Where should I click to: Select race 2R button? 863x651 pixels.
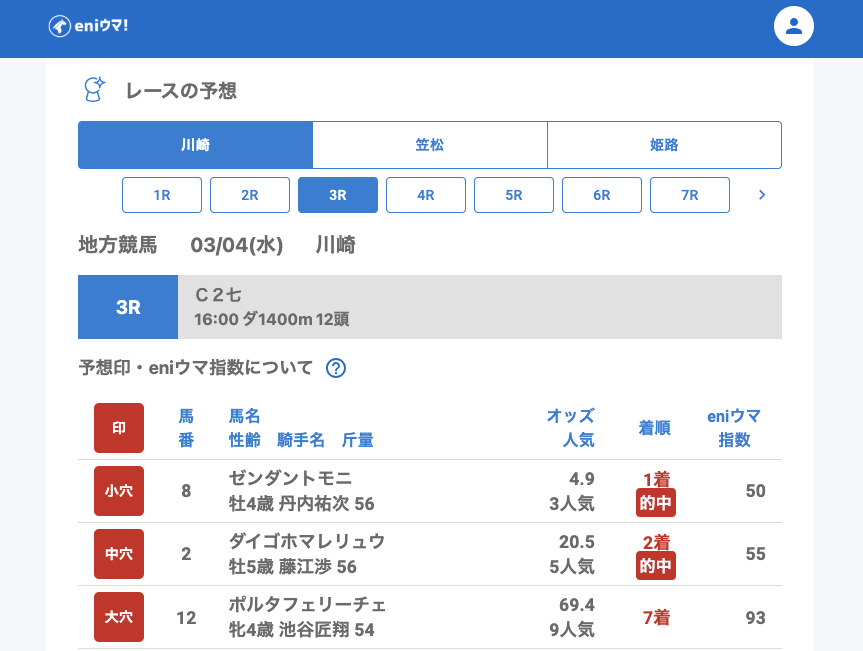[250, 195]
